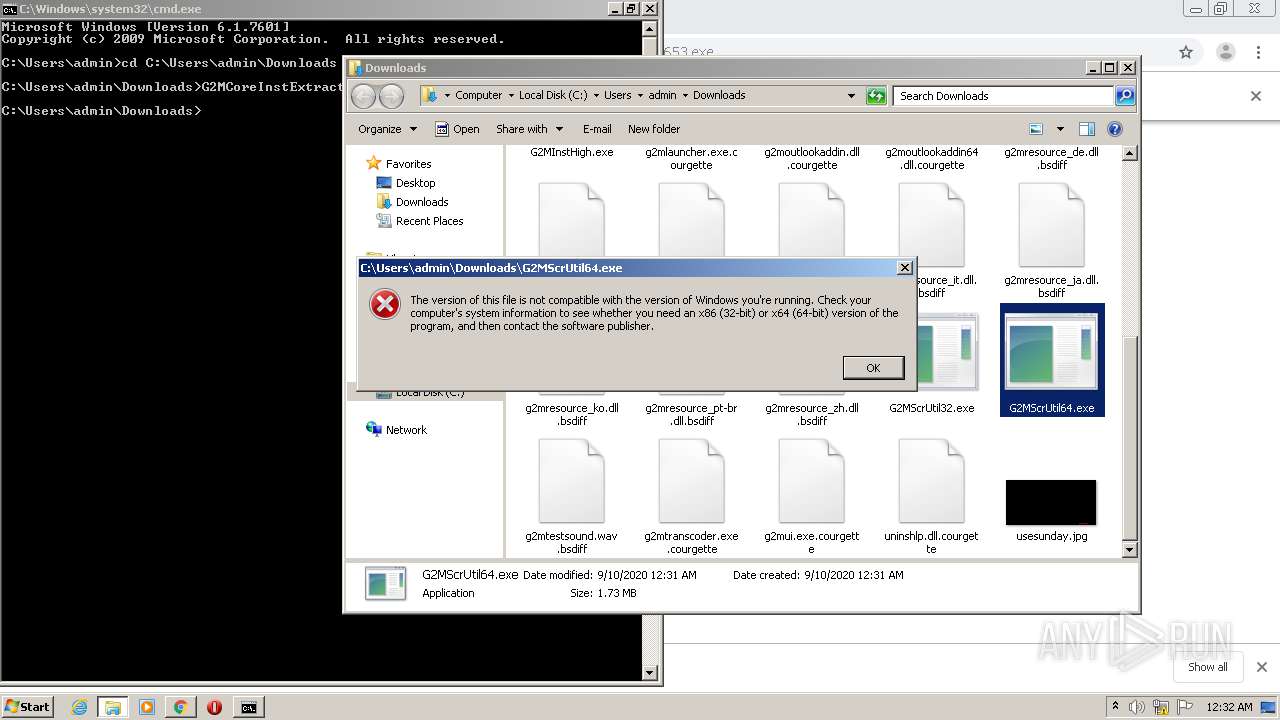The width and height of the screenshot is (1280, 720).
Task: Select g2moutlookaddin64.dll.courgette file name
Action: coord(931,158)
